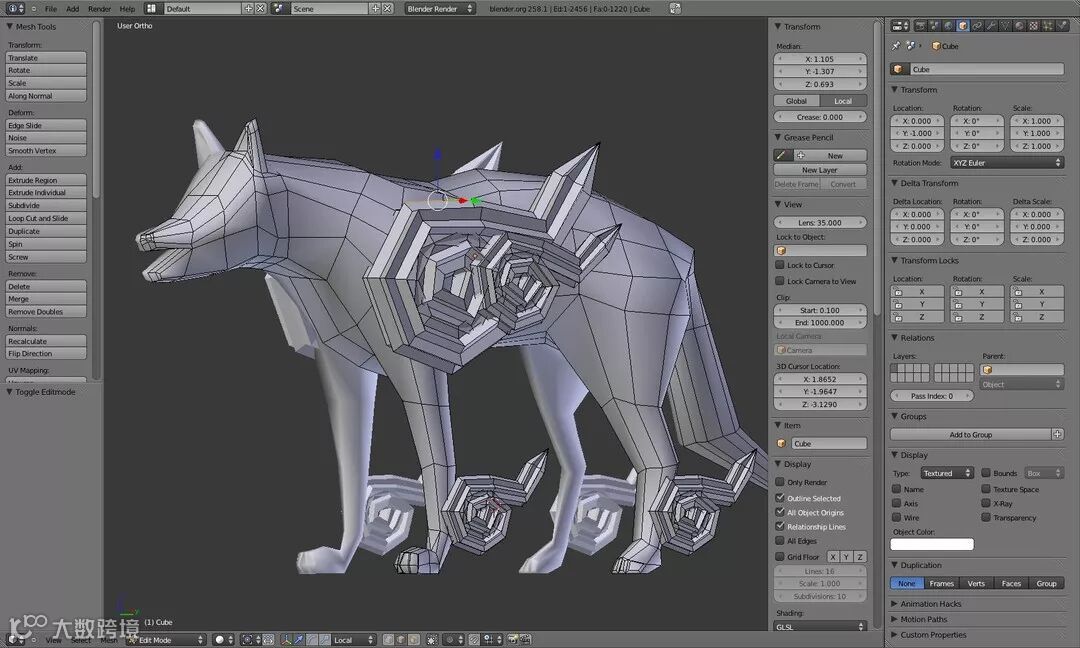Click the pin icon beside Cube breadcrumb
Image resolution: width=1080 pixels, height=648 pixels.
pyautogui.click(x=895, y=46)
